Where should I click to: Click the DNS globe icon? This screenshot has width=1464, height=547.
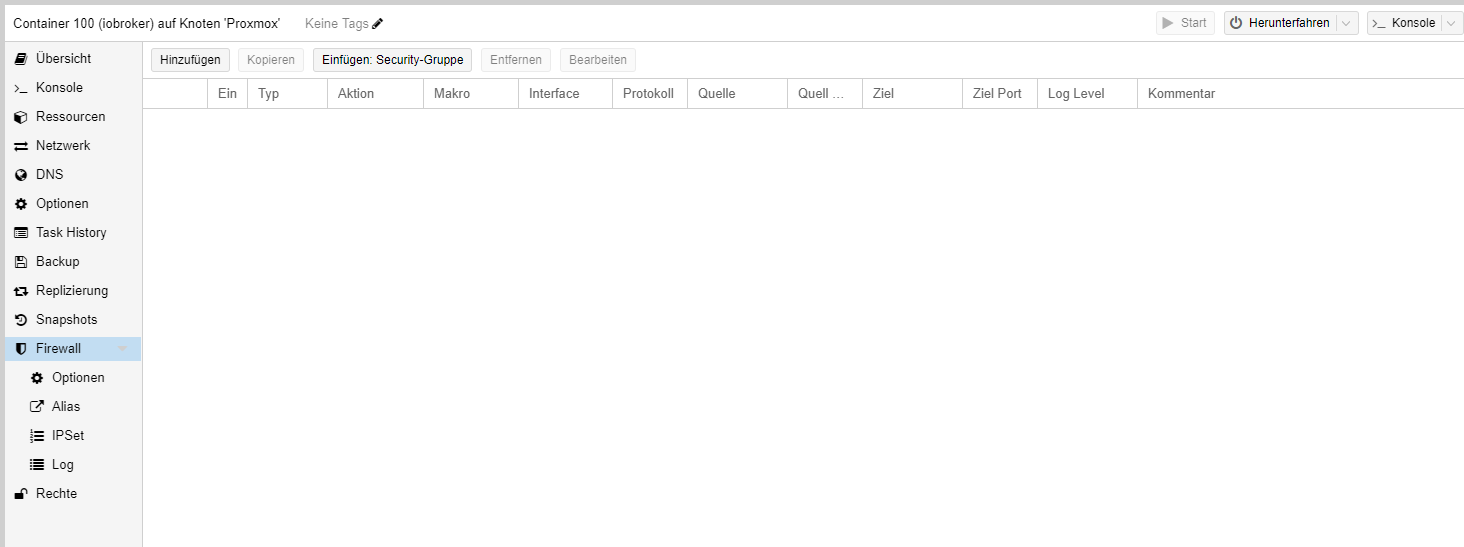(20, 175)
